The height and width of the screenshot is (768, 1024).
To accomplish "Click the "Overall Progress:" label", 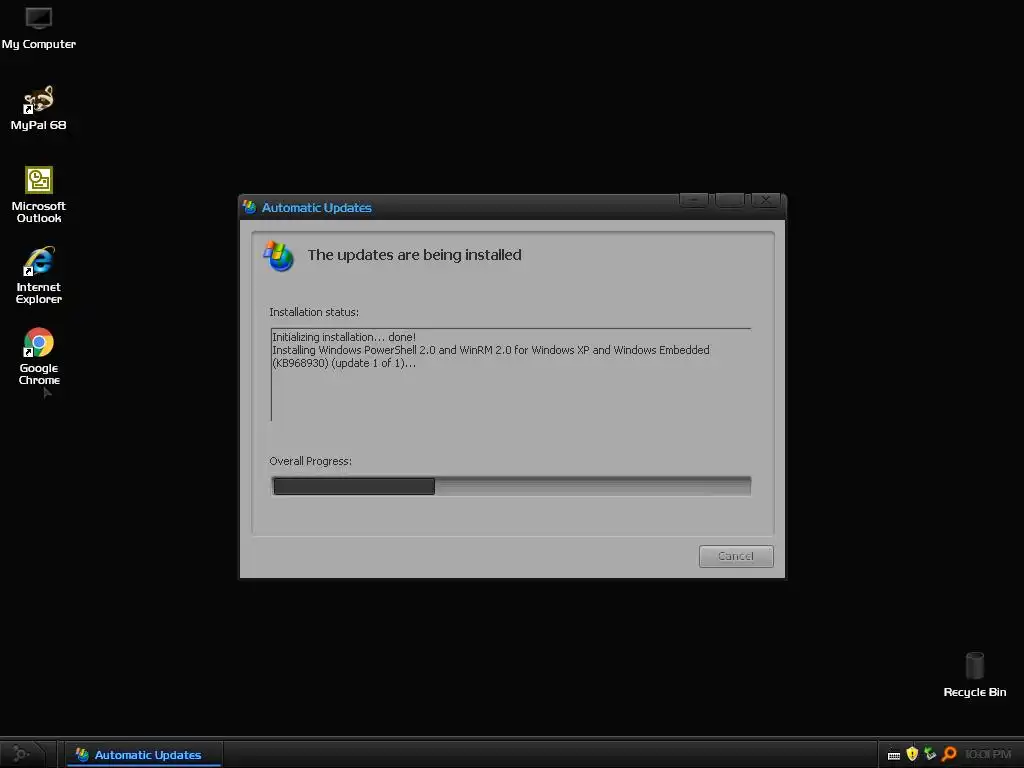I will pyautogui.click(x=310, y=461).
